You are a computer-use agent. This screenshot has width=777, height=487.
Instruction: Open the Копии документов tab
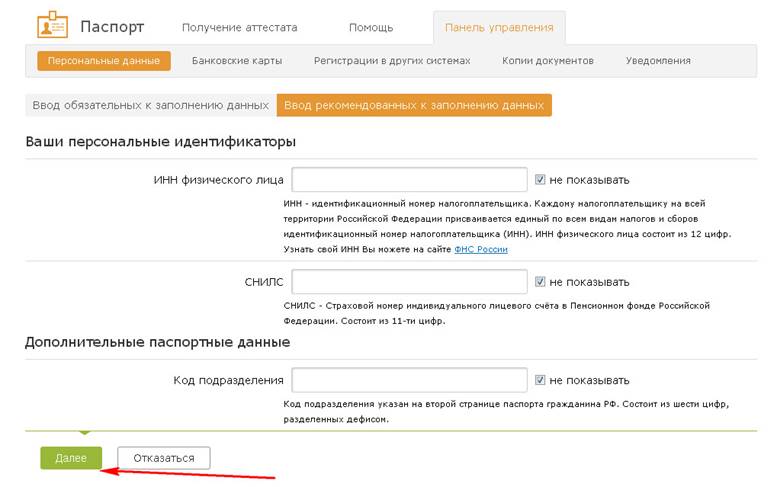(x=548, y=61)
